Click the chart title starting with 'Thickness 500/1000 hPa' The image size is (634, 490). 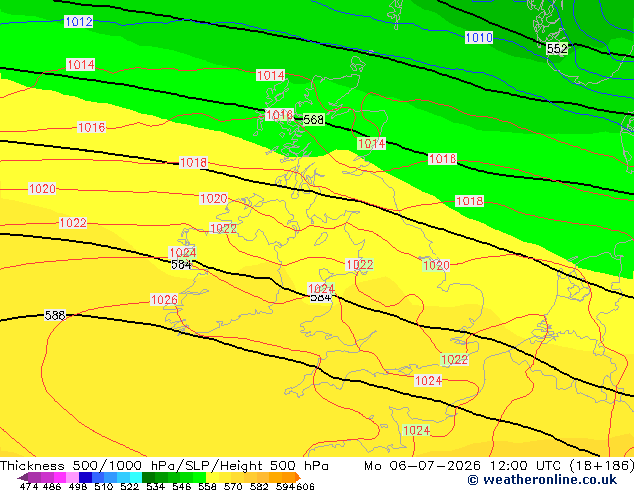(x=164, y=466)
